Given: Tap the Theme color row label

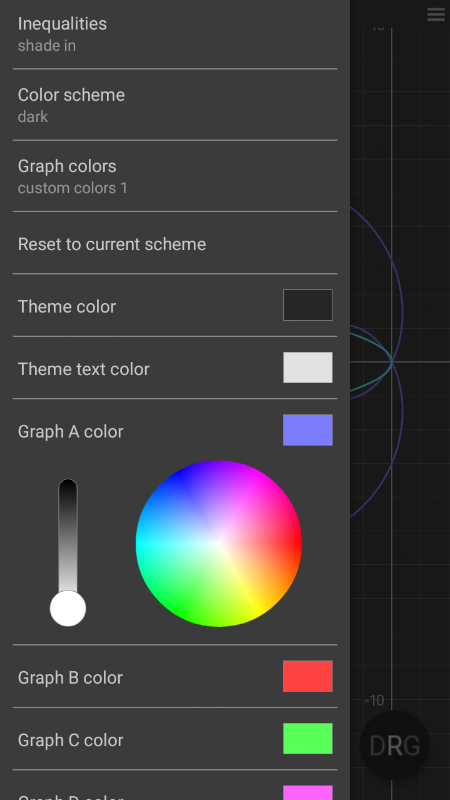Looking at the screenshot, I should point(67,307).
